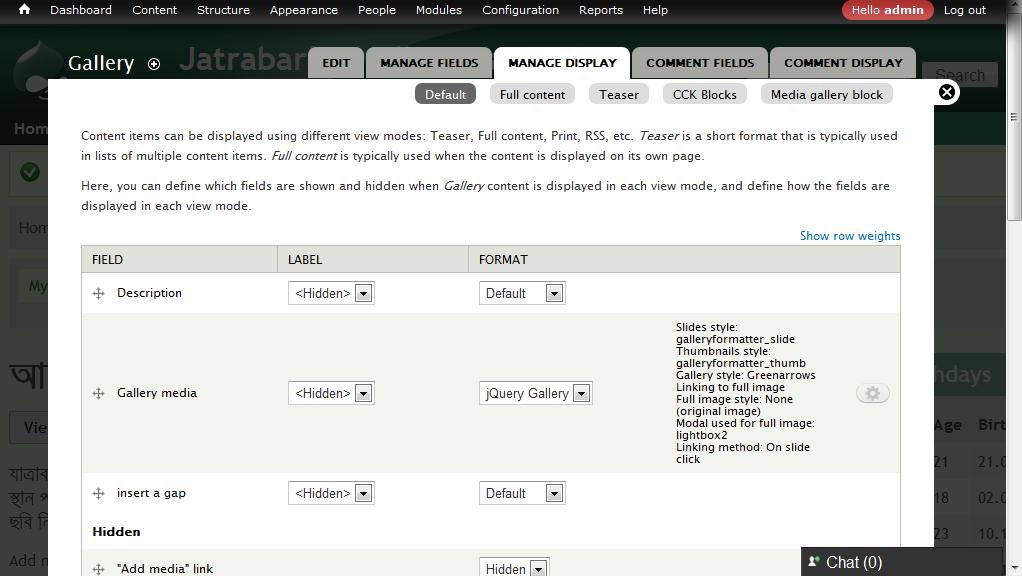The image size is (1022, 576).
Task: Go to the home icon in admin bar
Action: (x=24, y=10)
